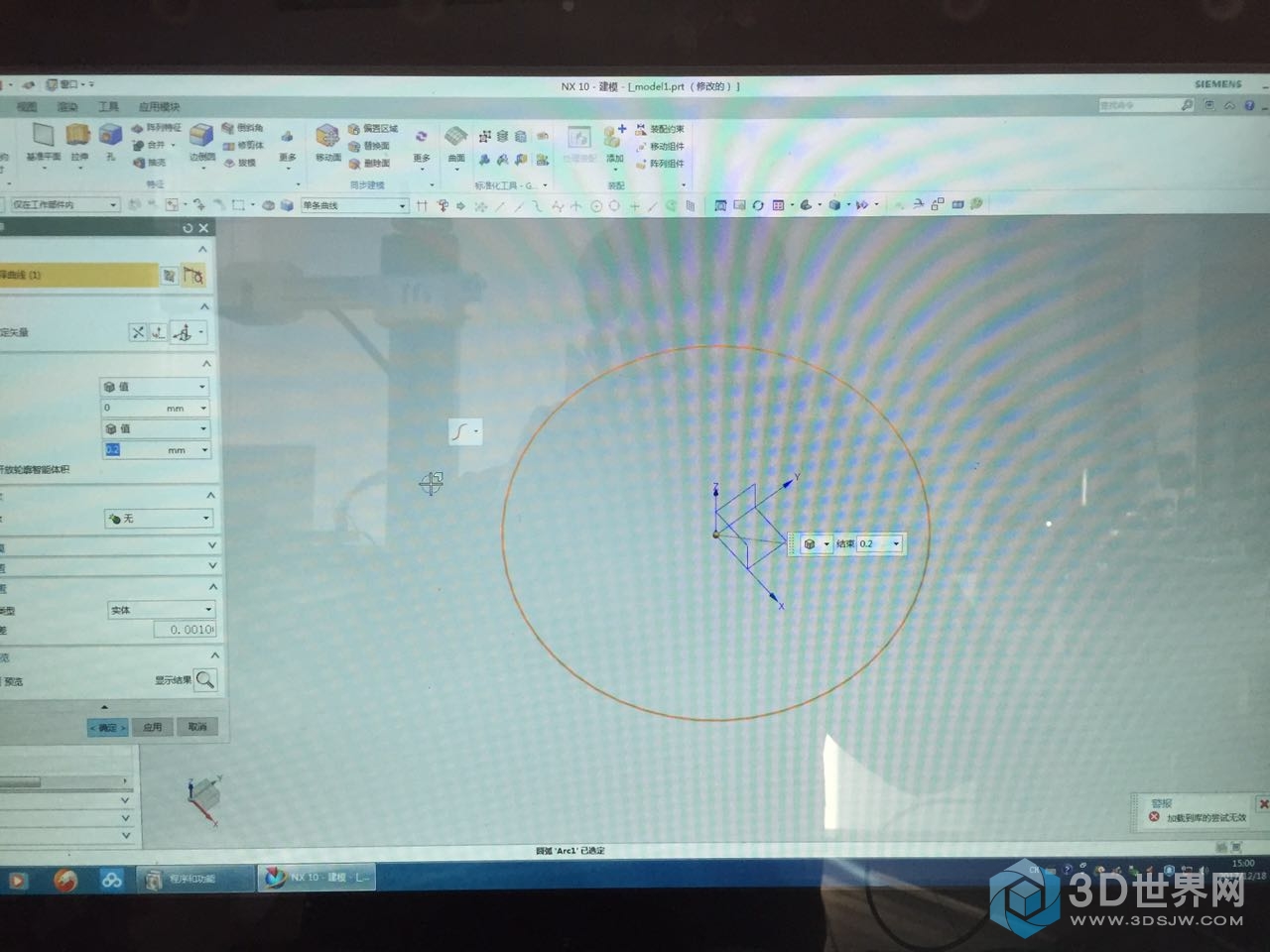
Task: Open the Tools (工具) ribbon tab
Action: pos(108,107)
